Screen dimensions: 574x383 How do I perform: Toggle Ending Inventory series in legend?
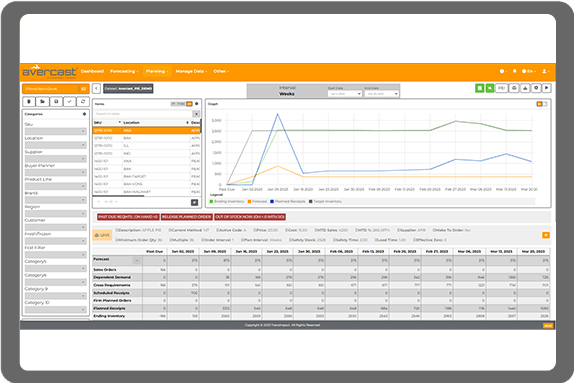[x=227, y=201]
